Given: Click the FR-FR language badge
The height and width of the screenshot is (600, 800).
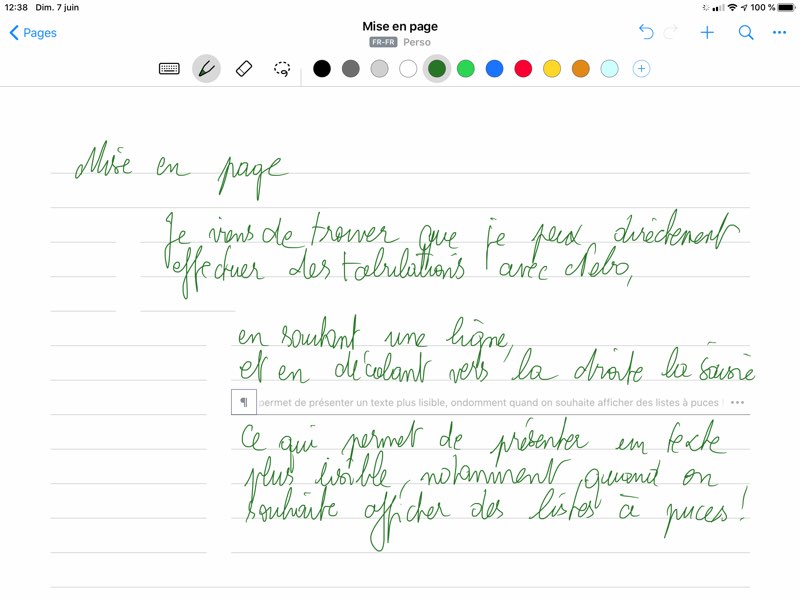Looking at the screenshot, I should tap(383, 43).
